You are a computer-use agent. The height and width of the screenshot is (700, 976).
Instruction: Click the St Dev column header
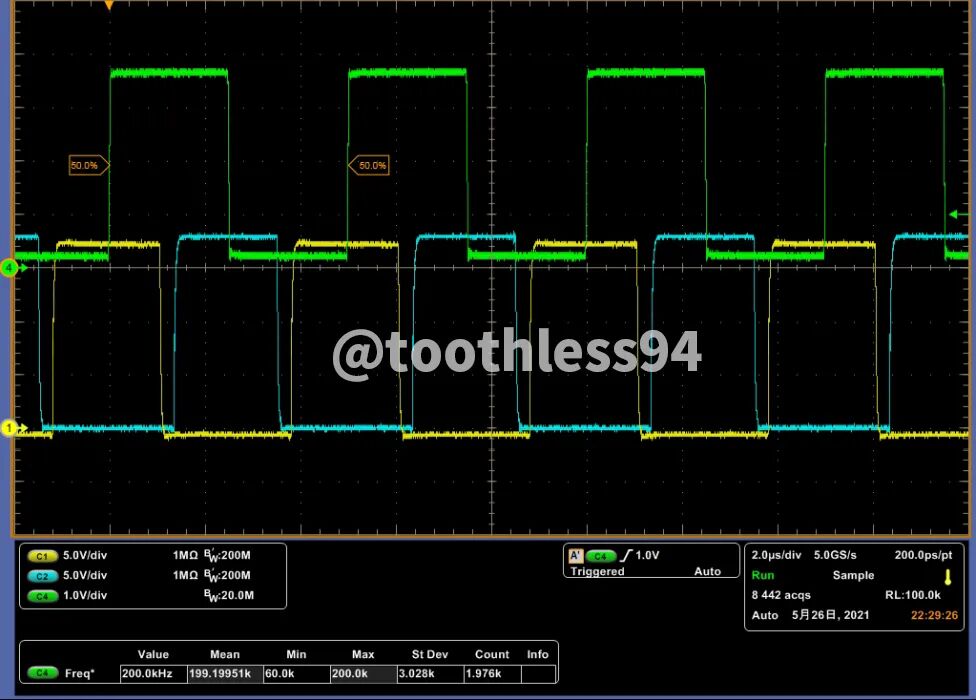tap(429, 654)
